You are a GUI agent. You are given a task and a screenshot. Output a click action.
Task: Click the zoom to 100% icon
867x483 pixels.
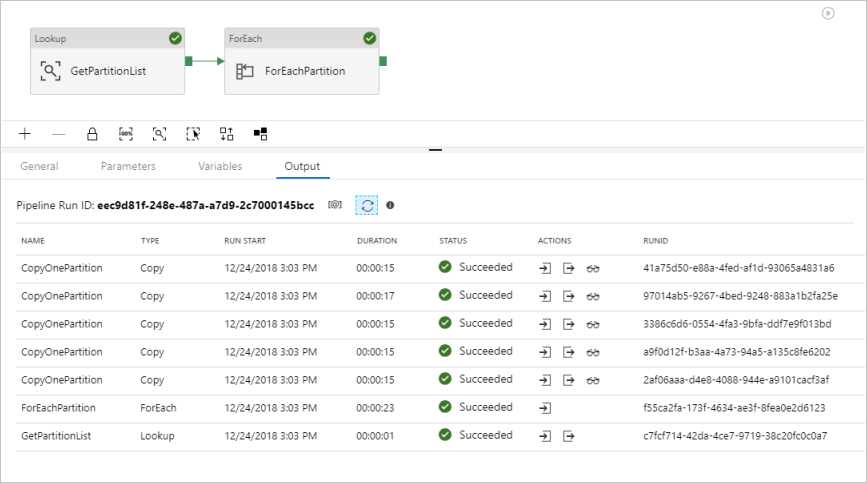tap(126, 133)
